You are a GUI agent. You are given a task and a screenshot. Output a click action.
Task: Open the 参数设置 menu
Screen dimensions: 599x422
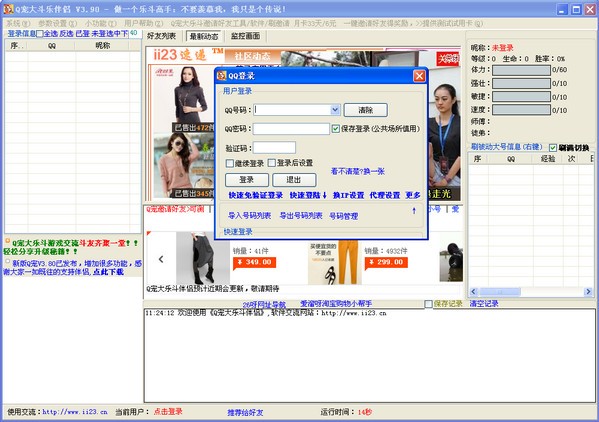[57, 24]
